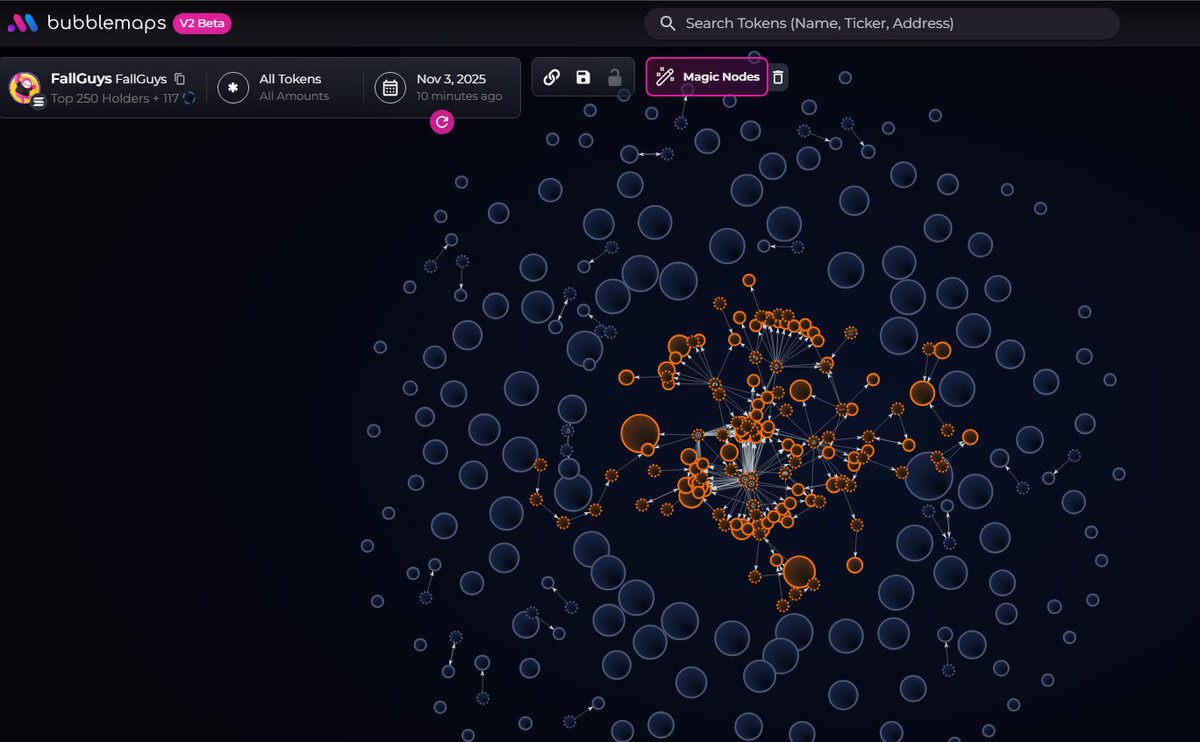Click the search magnifier icon
The width and height of the screenshot is (1200, 742).
(x=667, y=23)
